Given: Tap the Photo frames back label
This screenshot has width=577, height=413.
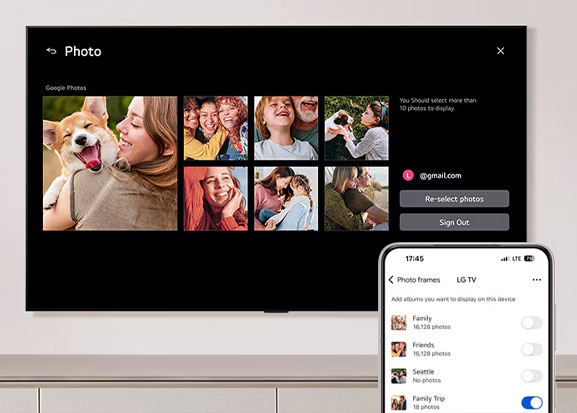Looking at the screenshot, I should tap(418, 280).
